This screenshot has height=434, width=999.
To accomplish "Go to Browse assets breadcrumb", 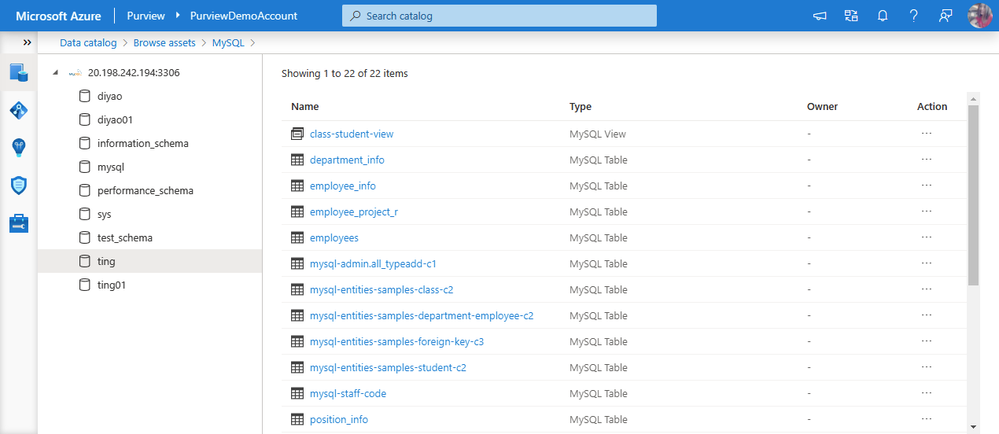I will tap(164, 43).
